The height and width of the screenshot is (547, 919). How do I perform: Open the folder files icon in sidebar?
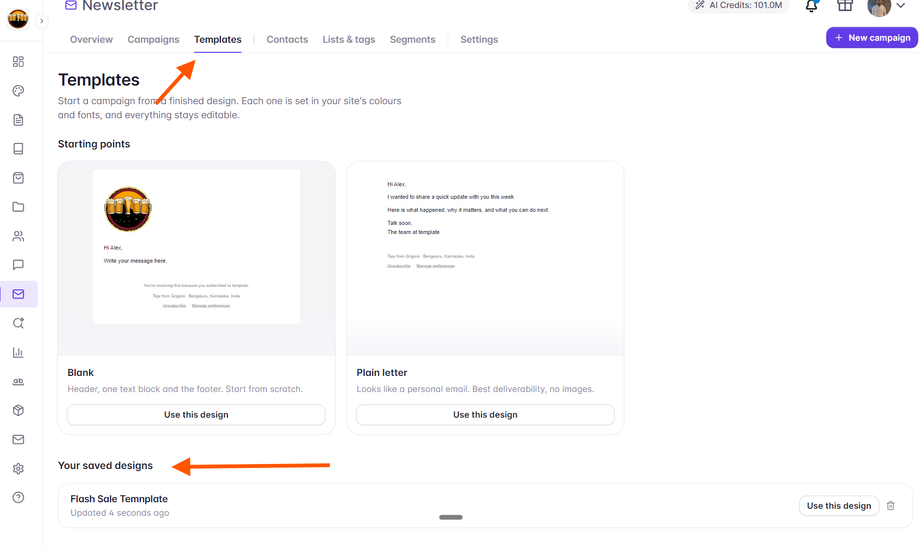point(18,207)
